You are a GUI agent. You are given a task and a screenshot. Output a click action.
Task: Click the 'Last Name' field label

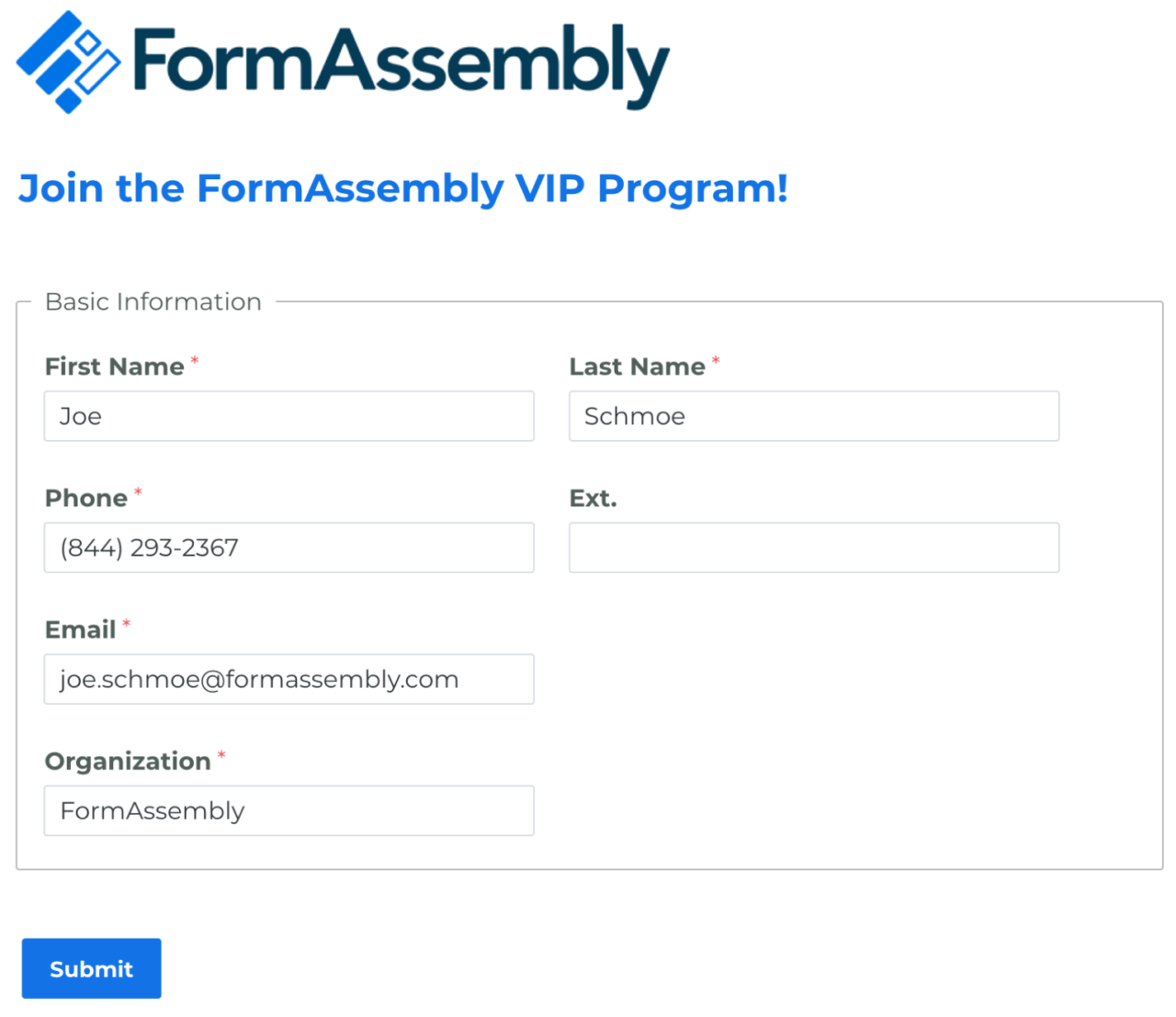638,366
